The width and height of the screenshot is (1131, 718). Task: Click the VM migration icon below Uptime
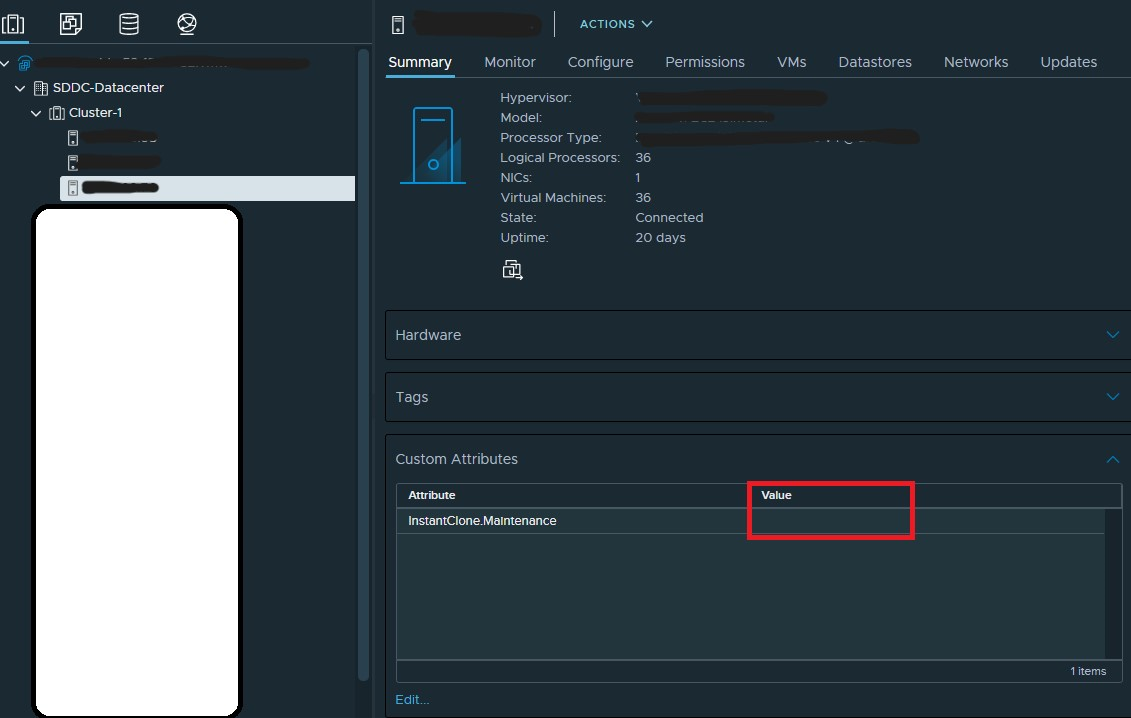coord(512,270)
